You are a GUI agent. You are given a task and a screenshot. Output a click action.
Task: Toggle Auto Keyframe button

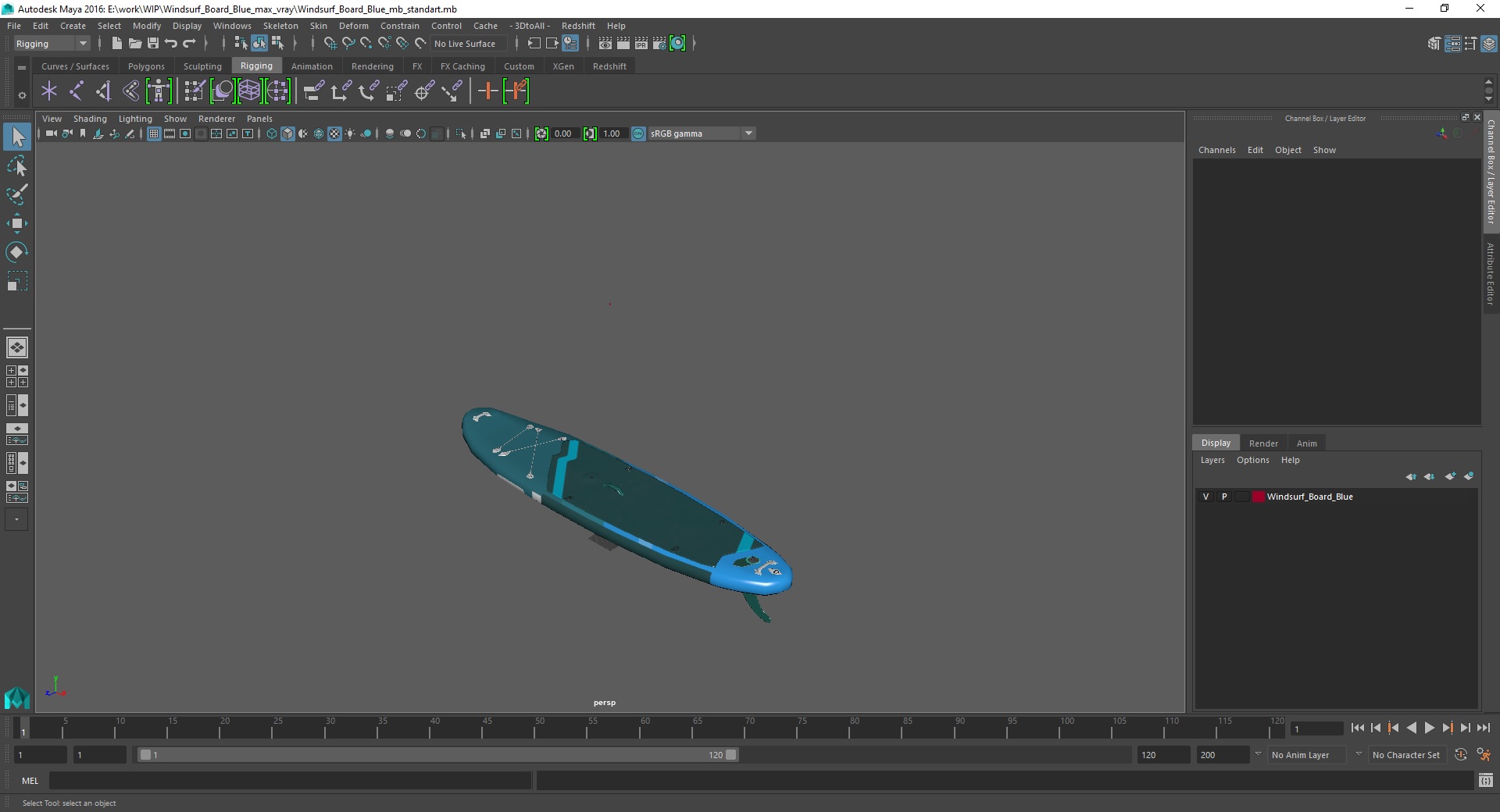pos(1460,755)
